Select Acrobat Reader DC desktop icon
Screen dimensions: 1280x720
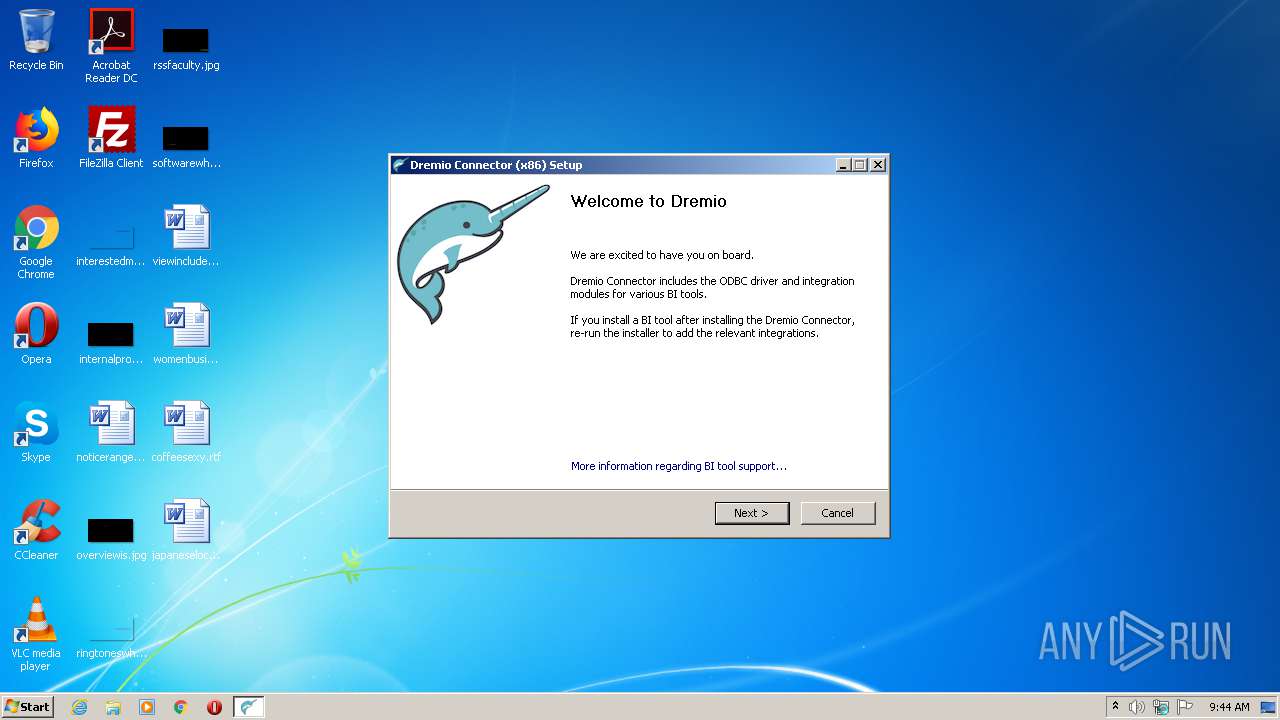click(111, 46)
